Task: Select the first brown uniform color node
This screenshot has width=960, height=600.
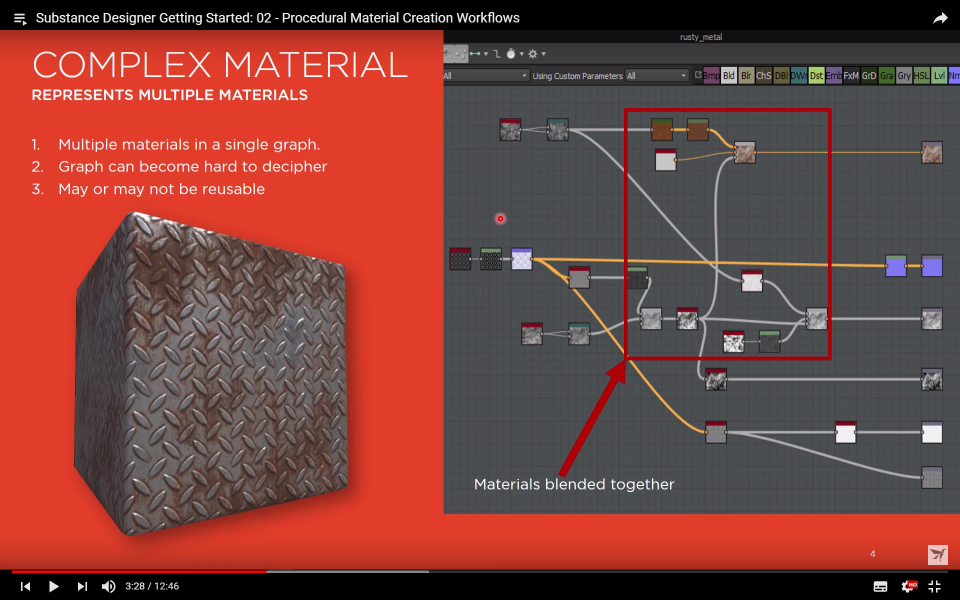Action: click(662, 130)
